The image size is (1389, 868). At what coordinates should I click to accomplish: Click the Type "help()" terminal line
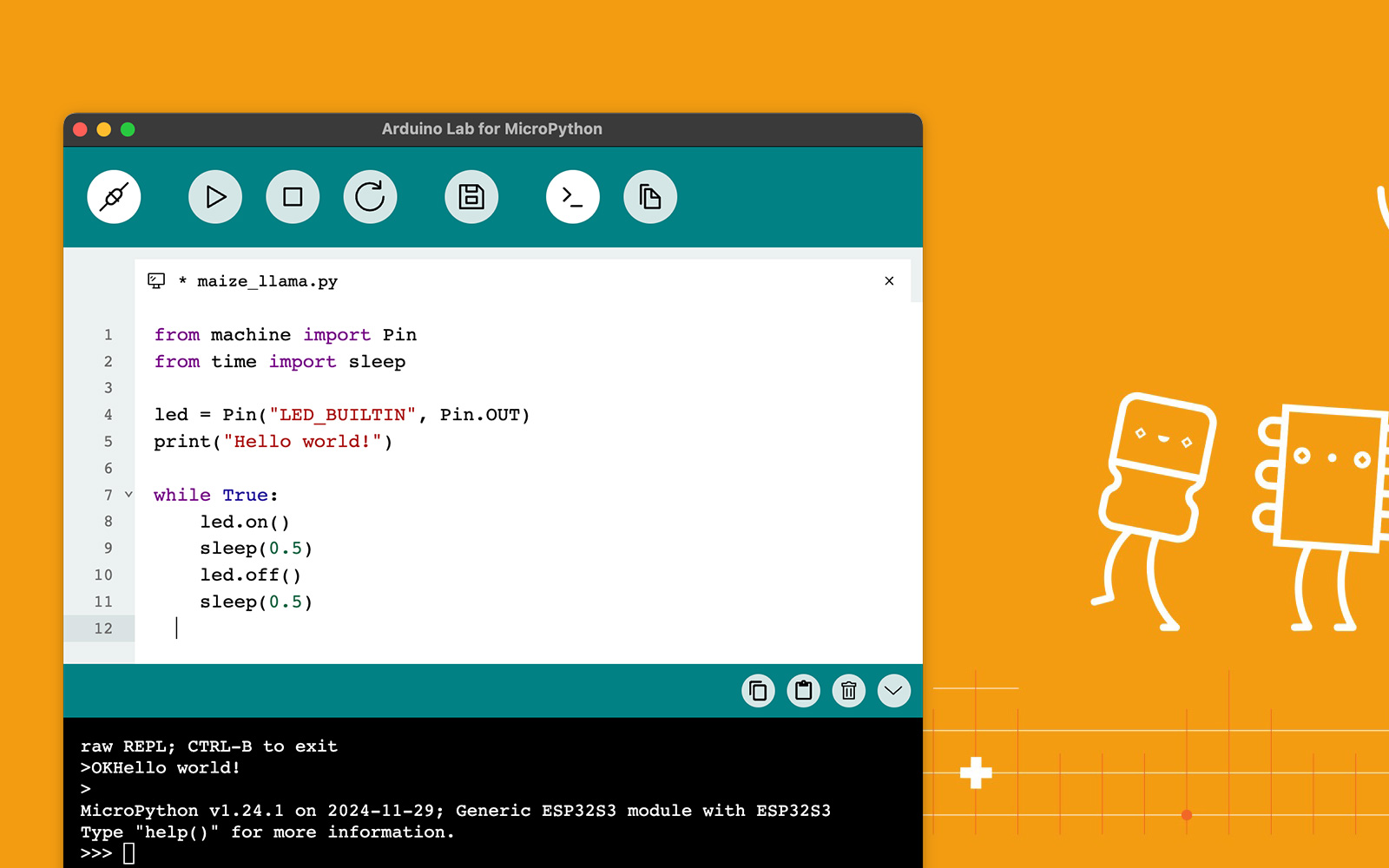[x=267, y=832]
